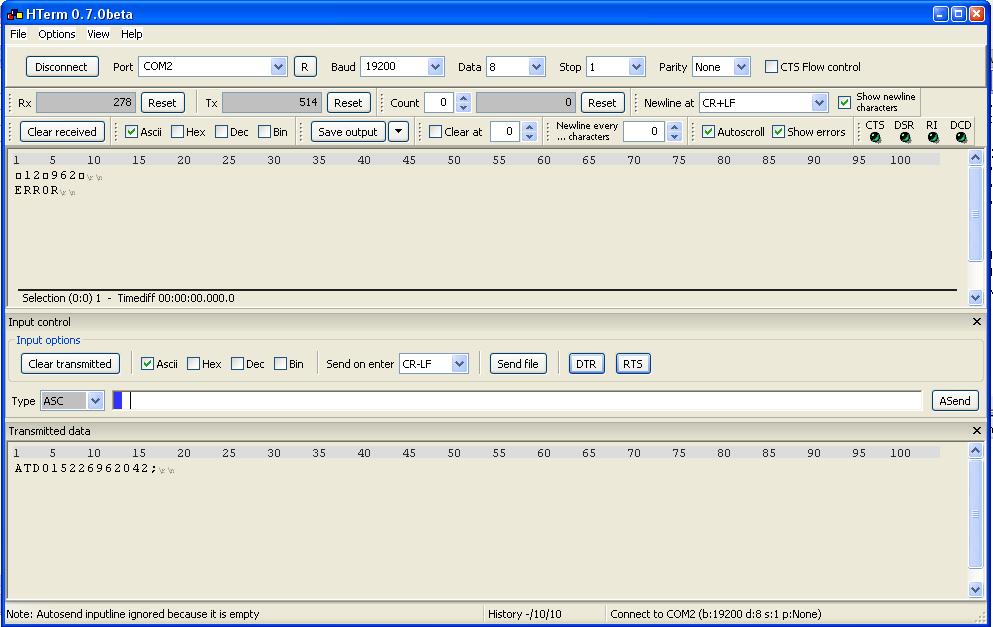
Task: Enable Dec checkbox in Input options
Action: coord(237,364)
